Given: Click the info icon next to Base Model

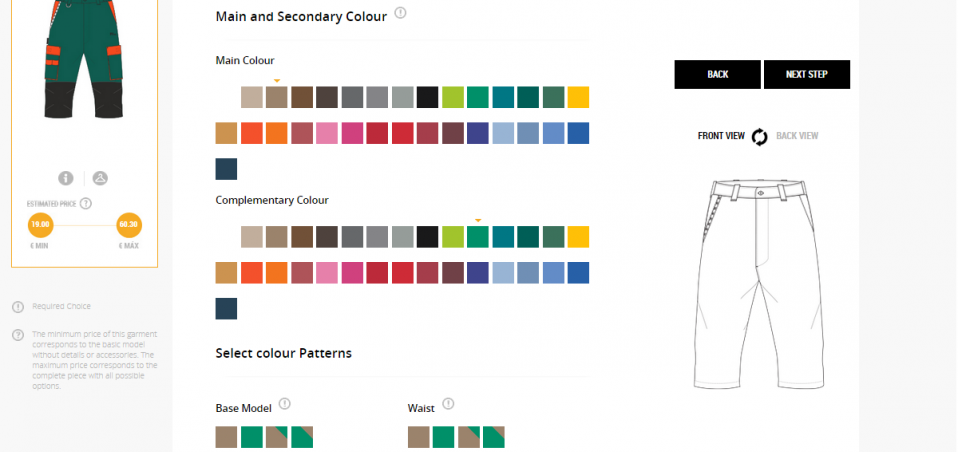Looking at the screenshot, I should tap(284, 404).
